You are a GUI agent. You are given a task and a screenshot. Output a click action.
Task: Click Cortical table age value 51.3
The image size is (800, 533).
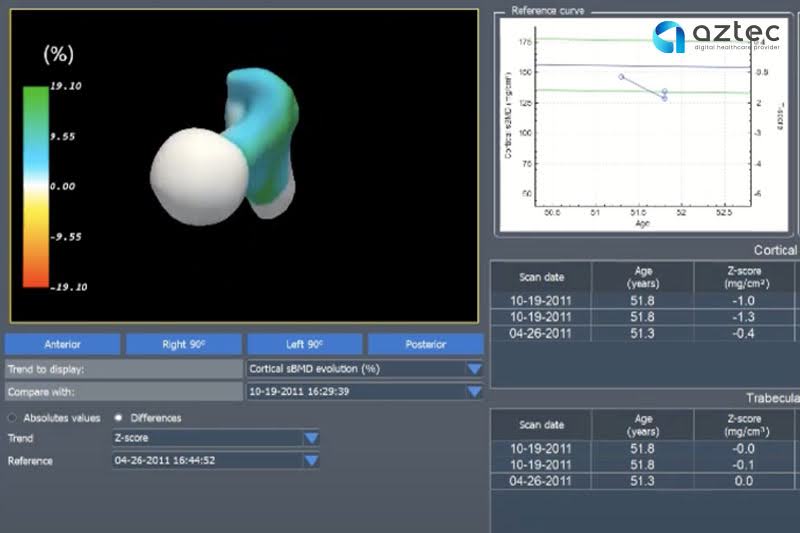(642, 333)
